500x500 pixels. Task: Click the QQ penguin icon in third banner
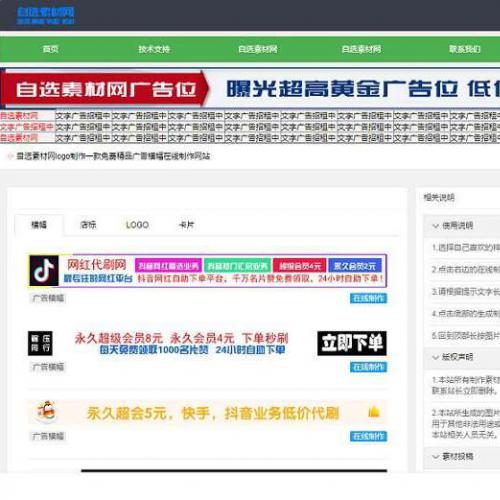46,411
